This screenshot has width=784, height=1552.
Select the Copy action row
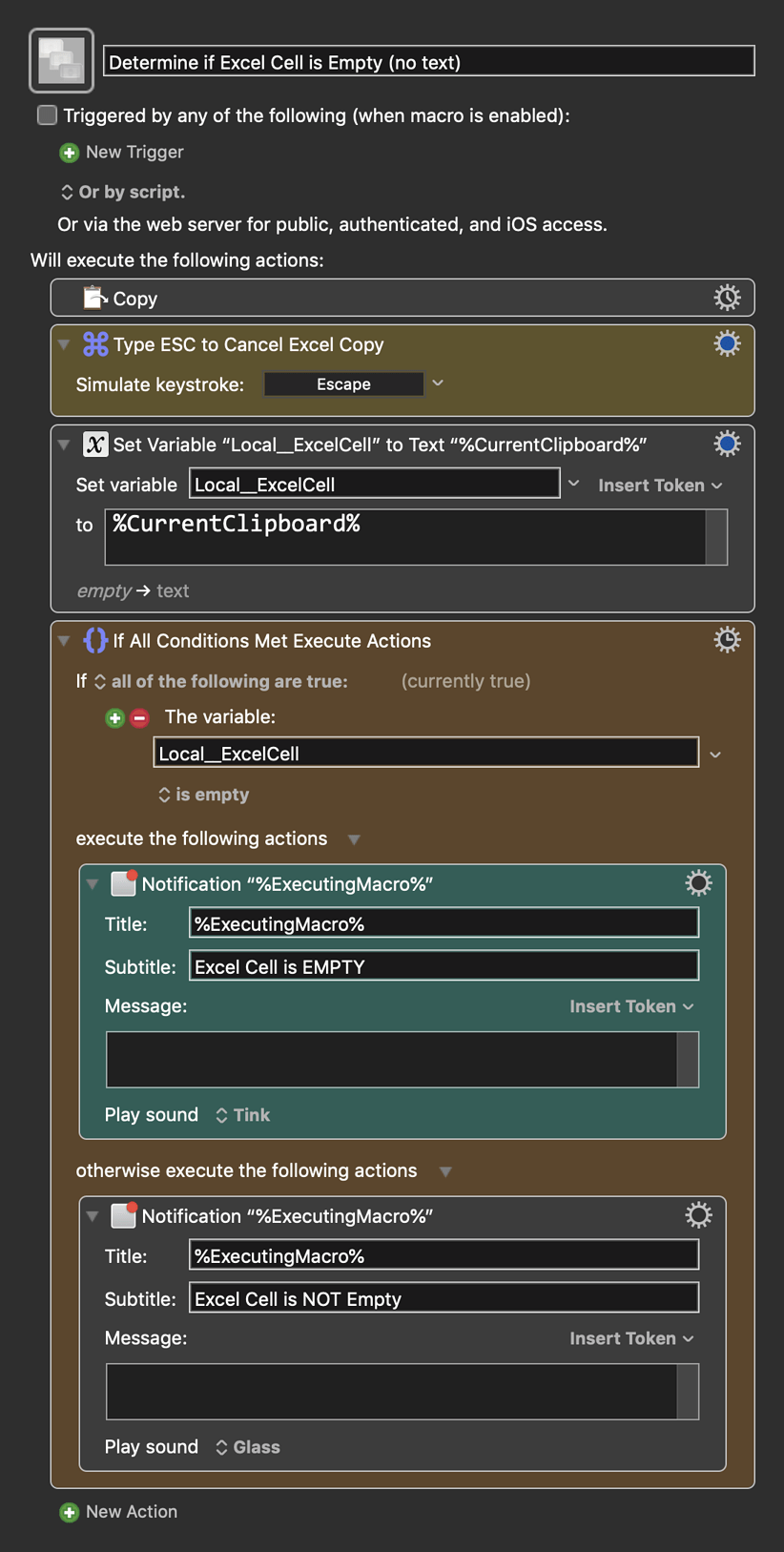point(402,298)
